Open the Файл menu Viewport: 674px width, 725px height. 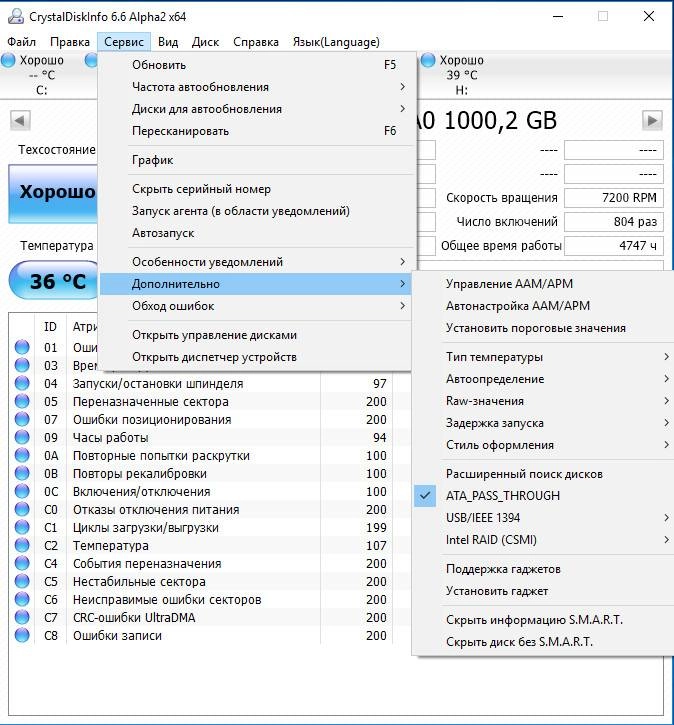pos(21,42)
